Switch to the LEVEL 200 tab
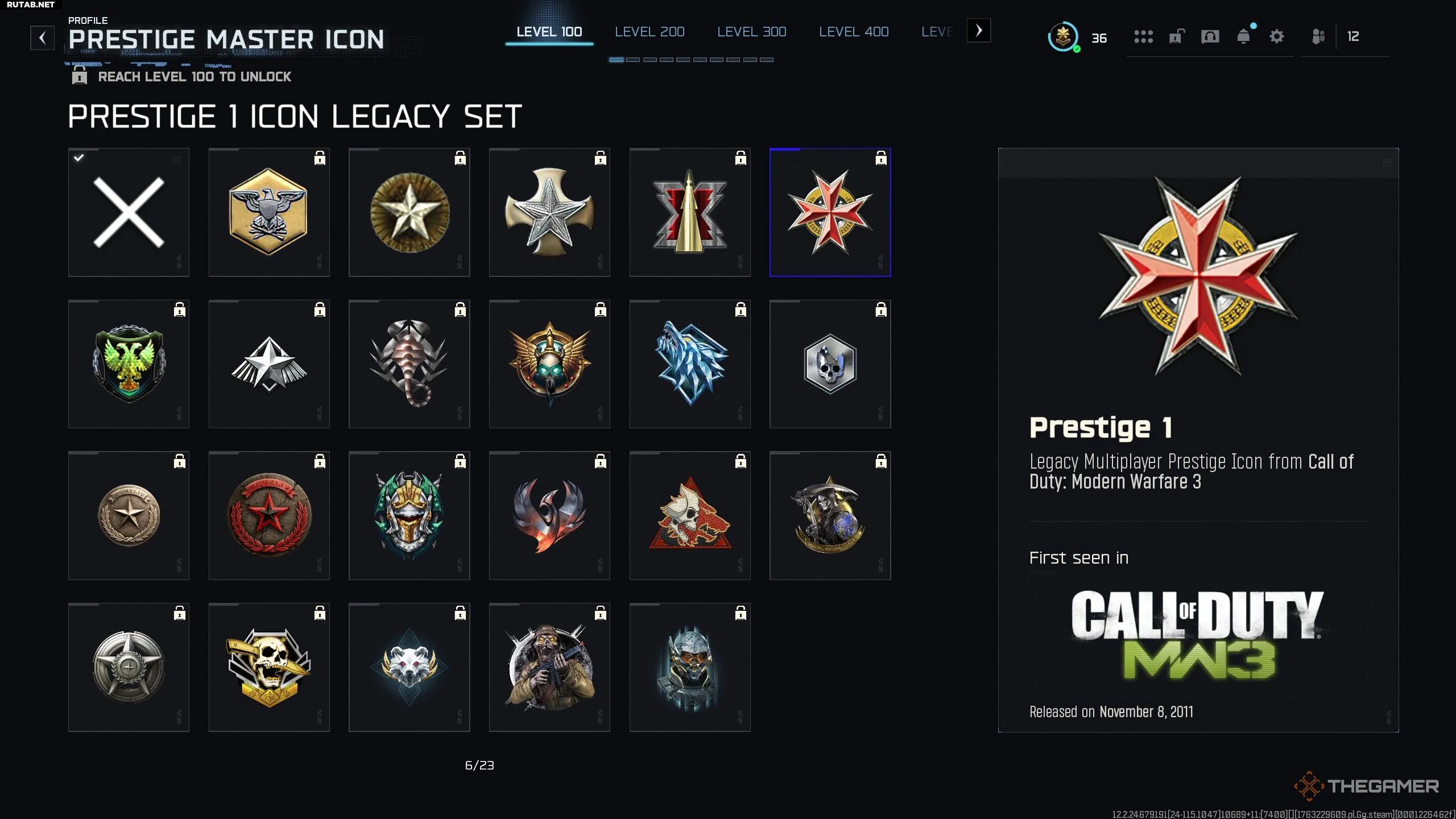The height and width of the screenshot is (819, 1456). click(650, 32)
